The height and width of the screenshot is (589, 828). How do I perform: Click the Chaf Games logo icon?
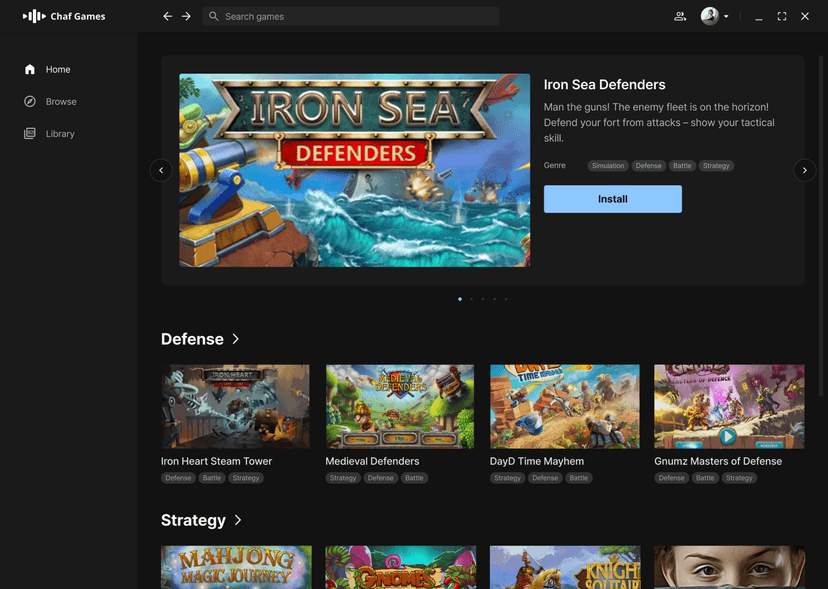pyautogui.click(x=34, y=16)
